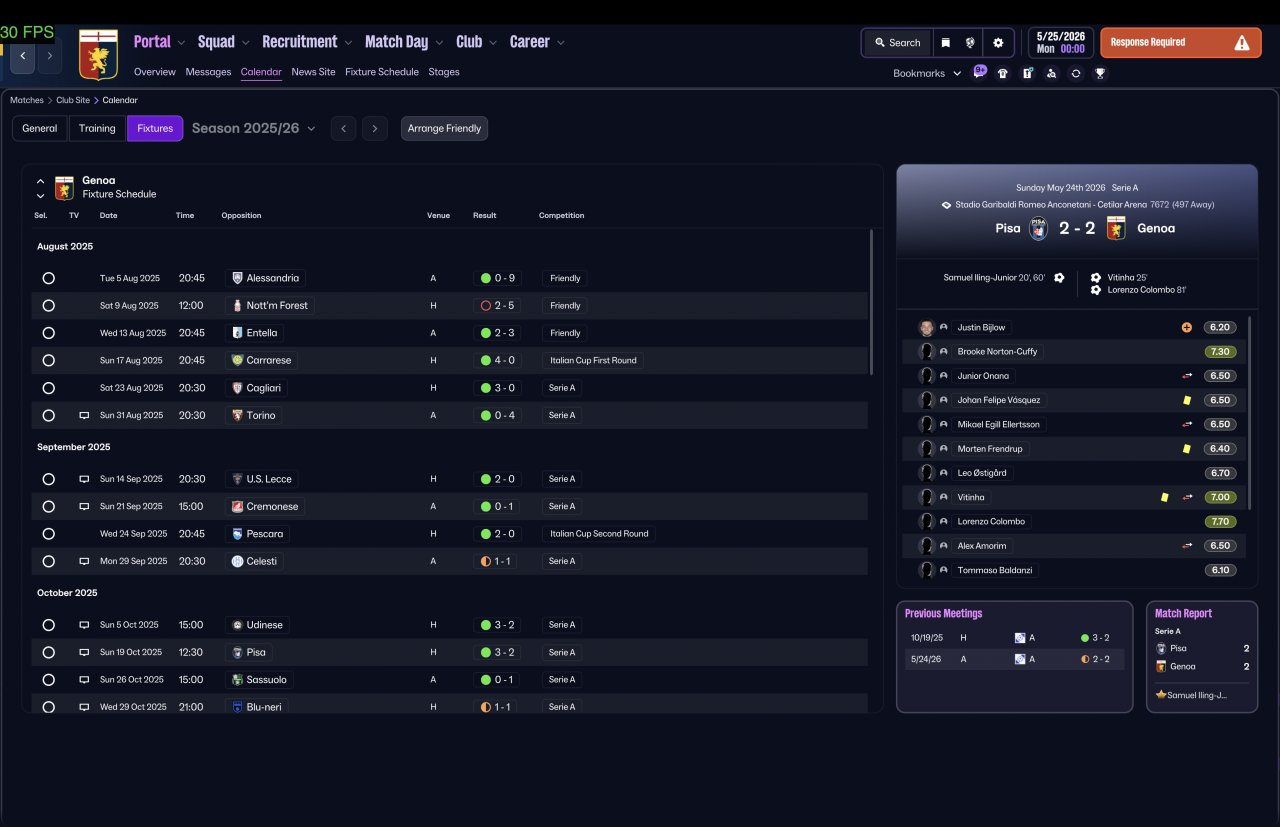Expand the Recruitment menu chevron
The width and height of the screenshot is (1280, 827).
[x=348, y=43]
